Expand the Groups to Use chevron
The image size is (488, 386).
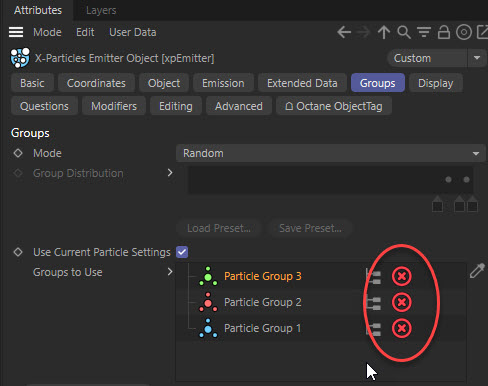click(x=170, y=272)
